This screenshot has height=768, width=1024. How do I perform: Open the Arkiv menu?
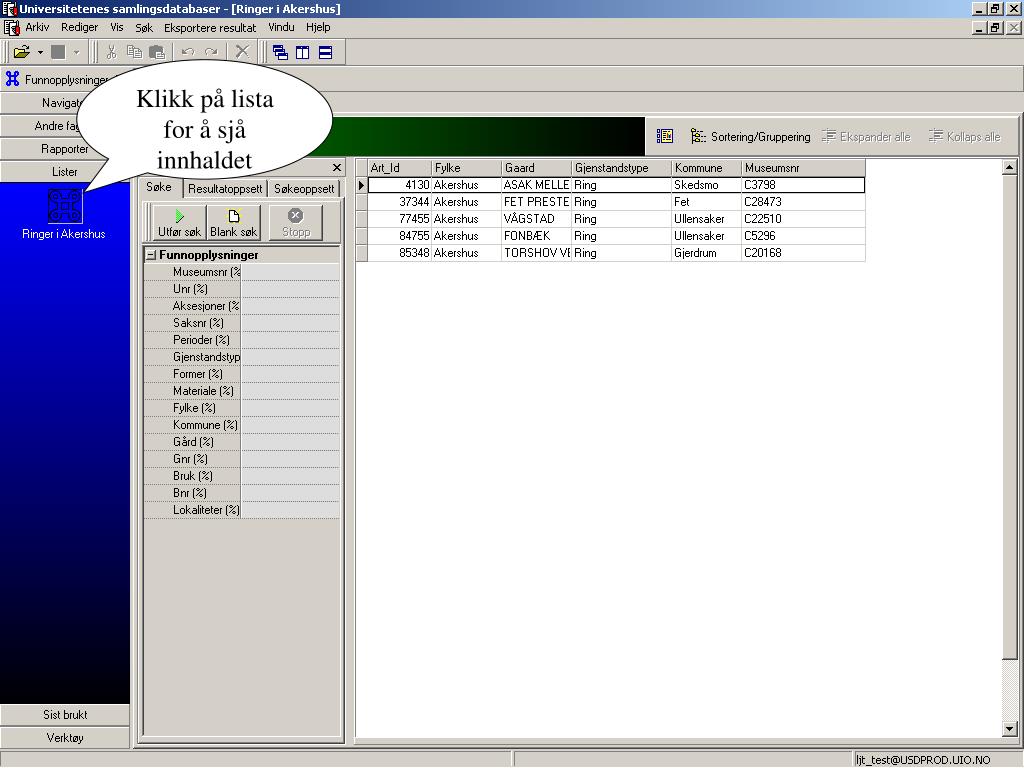coord(37,27)
